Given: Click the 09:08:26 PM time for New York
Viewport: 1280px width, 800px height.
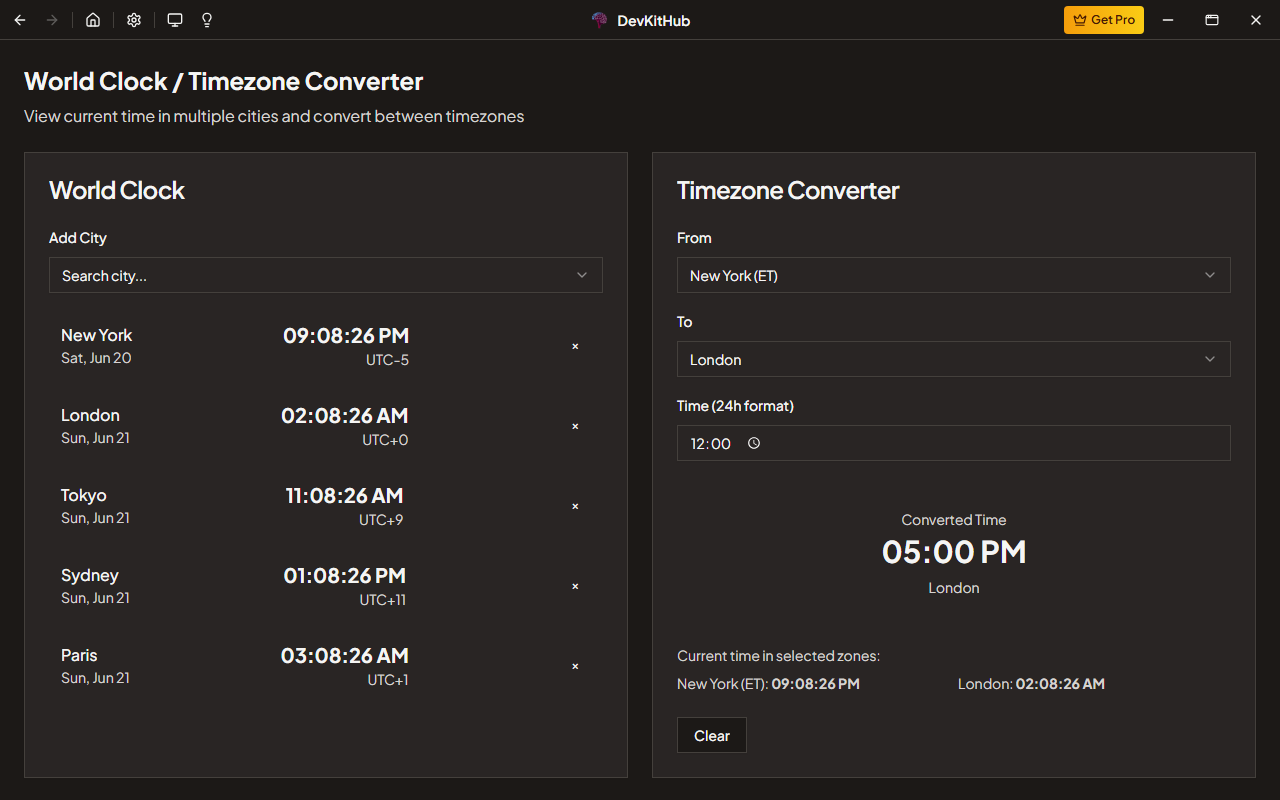Looking at the screenshot, I should click(x=346, y=335).
